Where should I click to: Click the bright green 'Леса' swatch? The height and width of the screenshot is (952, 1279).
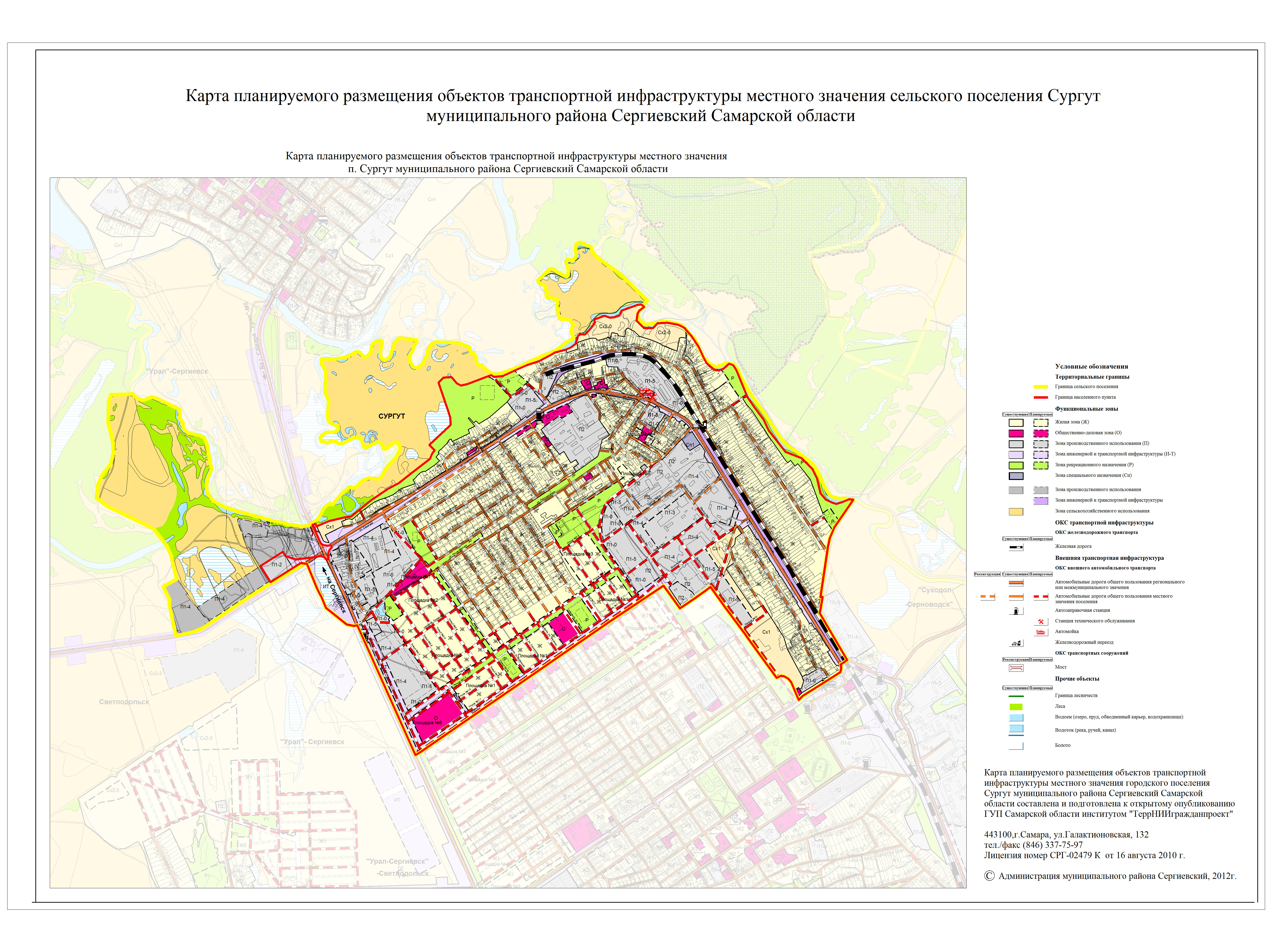click(x=1016, y=707)
